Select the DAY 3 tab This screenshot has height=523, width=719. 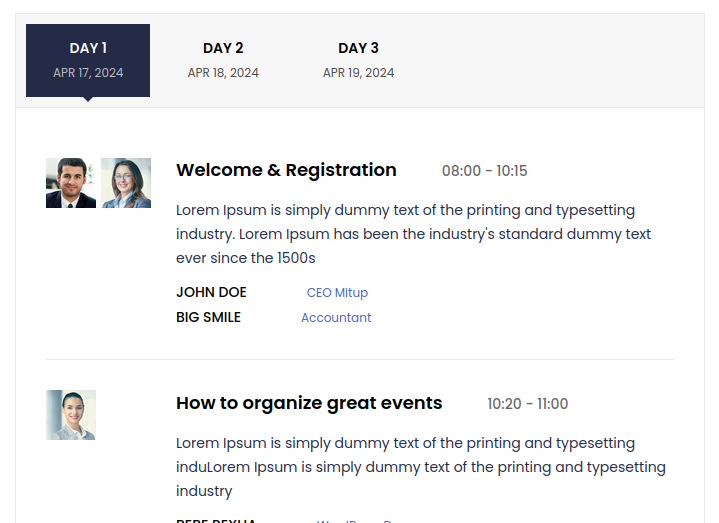click(358, 49)
